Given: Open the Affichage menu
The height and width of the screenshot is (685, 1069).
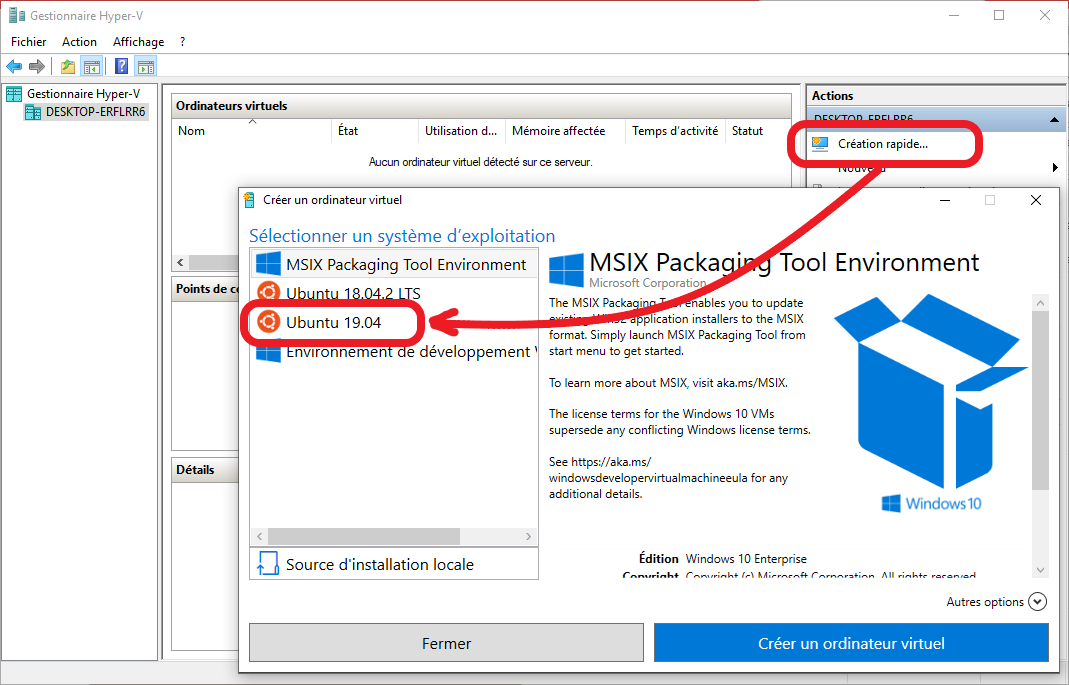Looking at the screenshot, I should click(x=138, y=42).
